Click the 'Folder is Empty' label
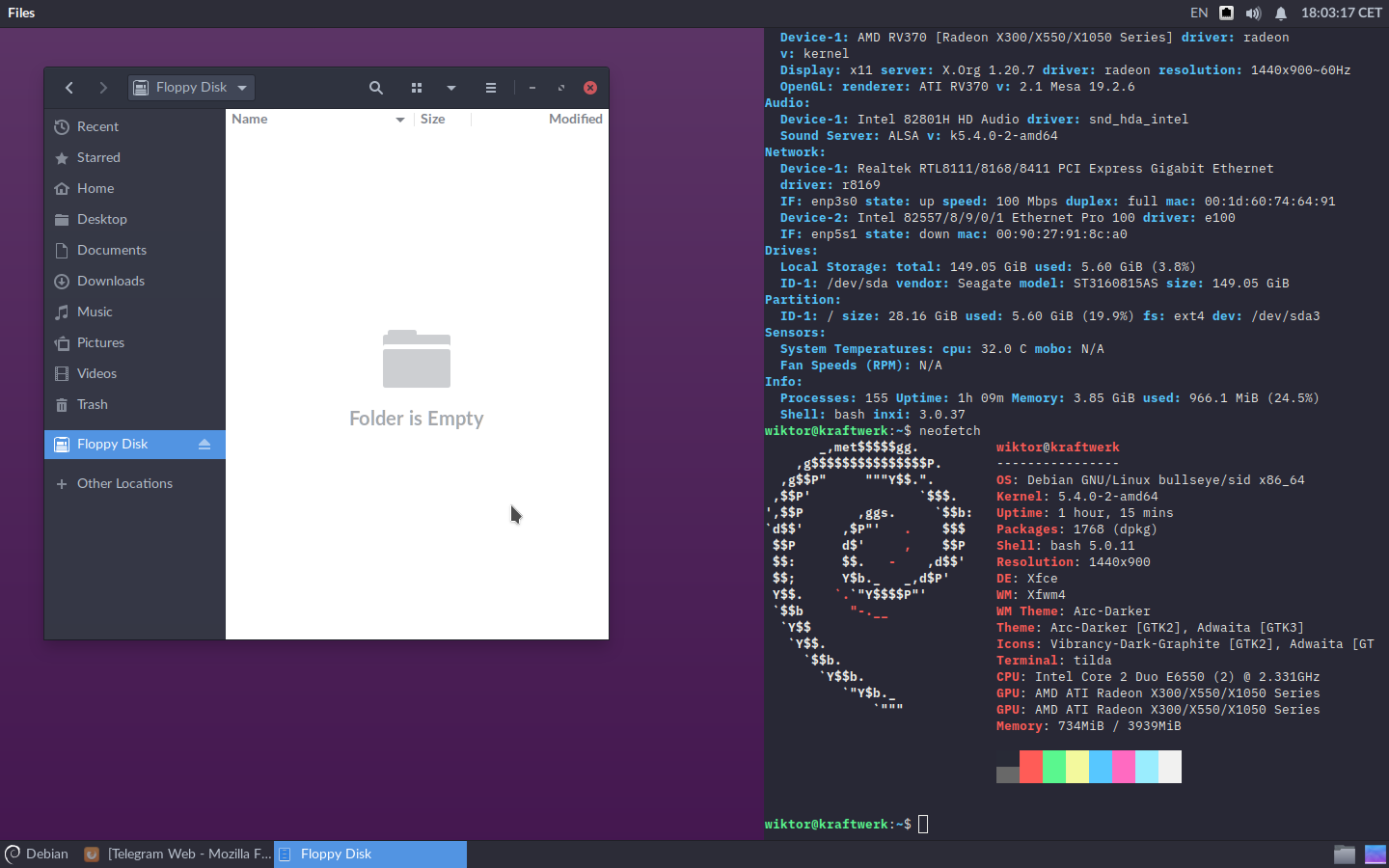 (417, 419)
